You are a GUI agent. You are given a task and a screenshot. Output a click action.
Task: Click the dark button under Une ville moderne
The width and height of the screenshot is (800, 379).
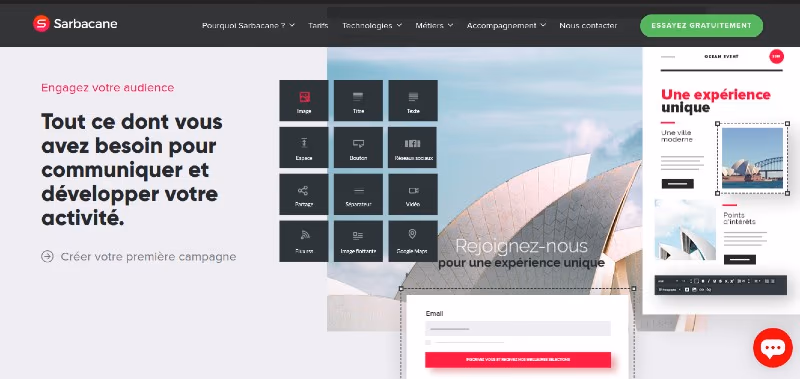coord(678,184)
